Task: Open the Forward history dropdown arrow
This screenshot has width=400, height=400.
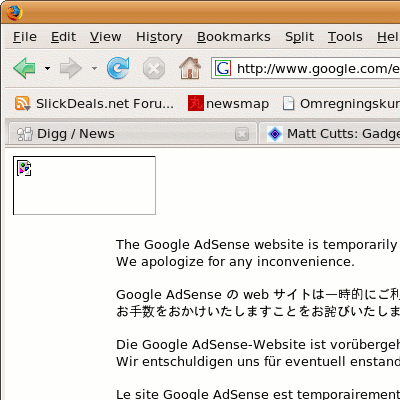Action: click(94, 69)
